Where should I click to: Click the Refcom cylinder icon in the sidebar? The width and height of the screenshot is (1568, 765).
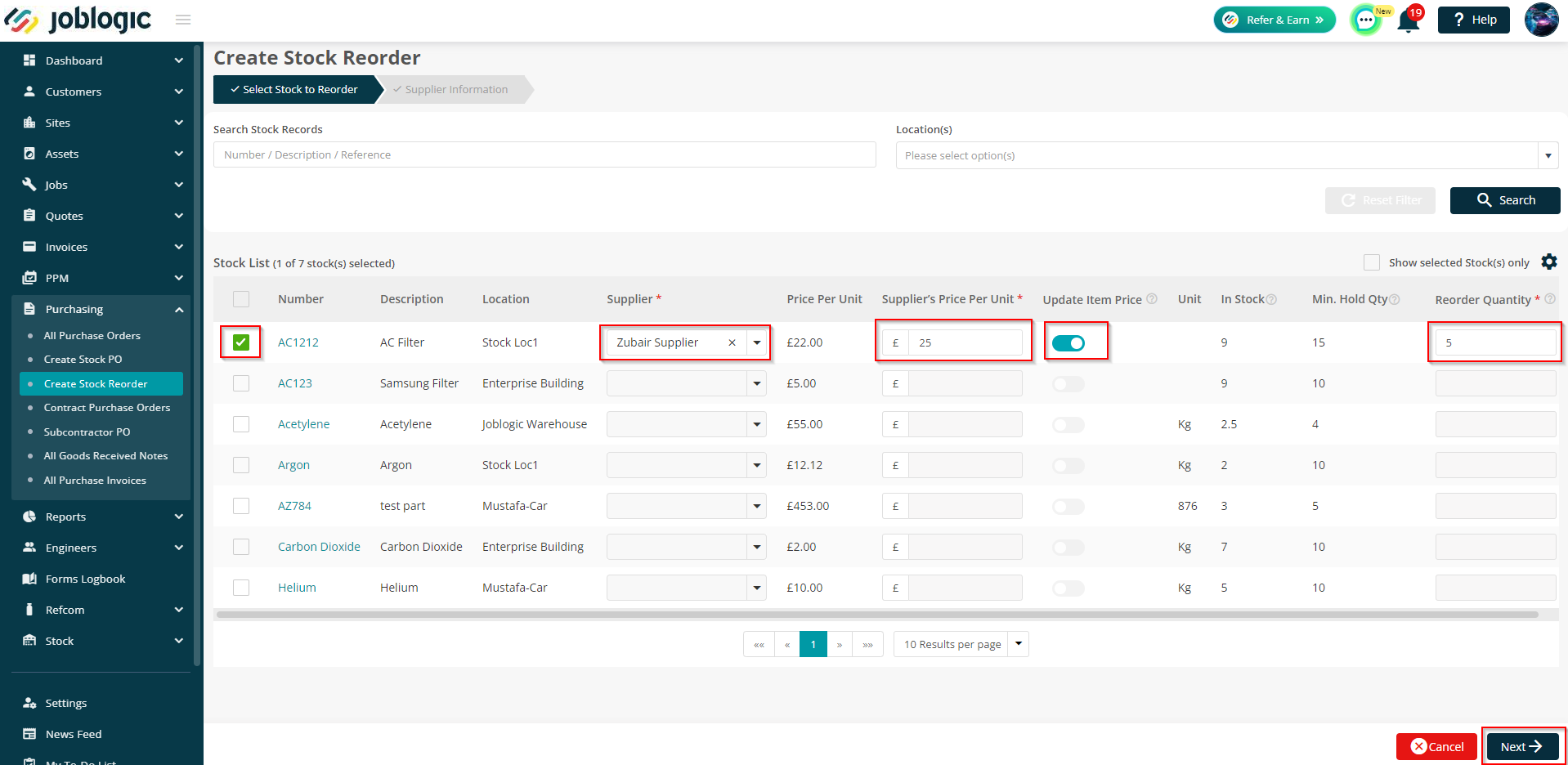pyautogui.click(x=29, y=610)
